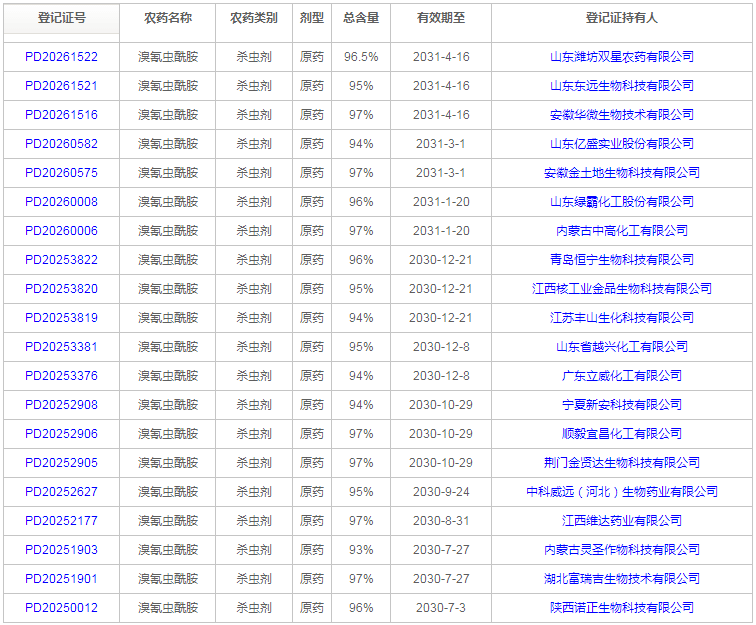Open holder 青岛恒宁生物科技有限公司
756x625 pixels.
click(622, 259)
